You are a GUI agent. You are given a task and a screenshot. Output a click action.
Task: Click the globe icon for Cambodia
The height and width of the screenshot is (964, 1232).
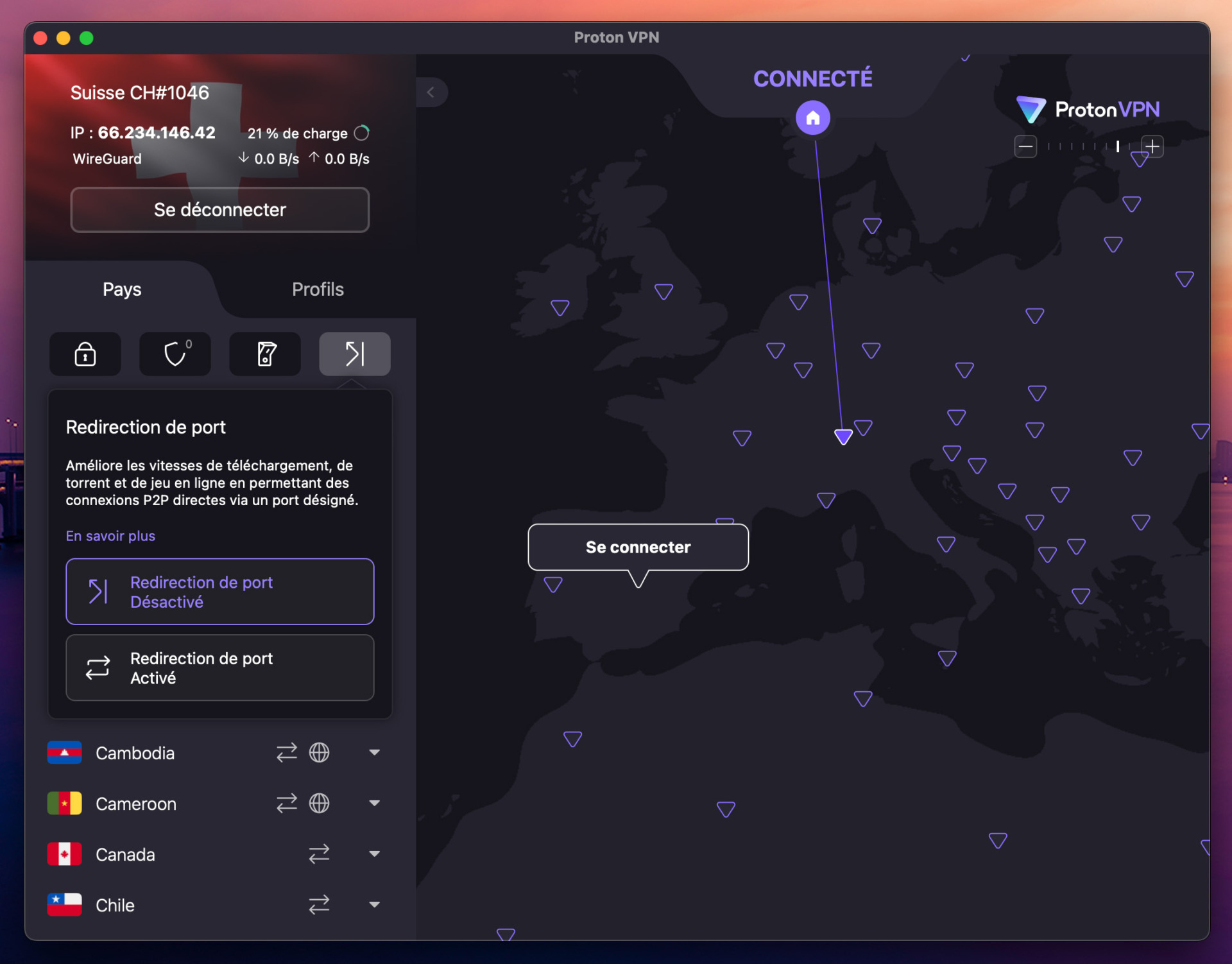(x=319, y=752)
